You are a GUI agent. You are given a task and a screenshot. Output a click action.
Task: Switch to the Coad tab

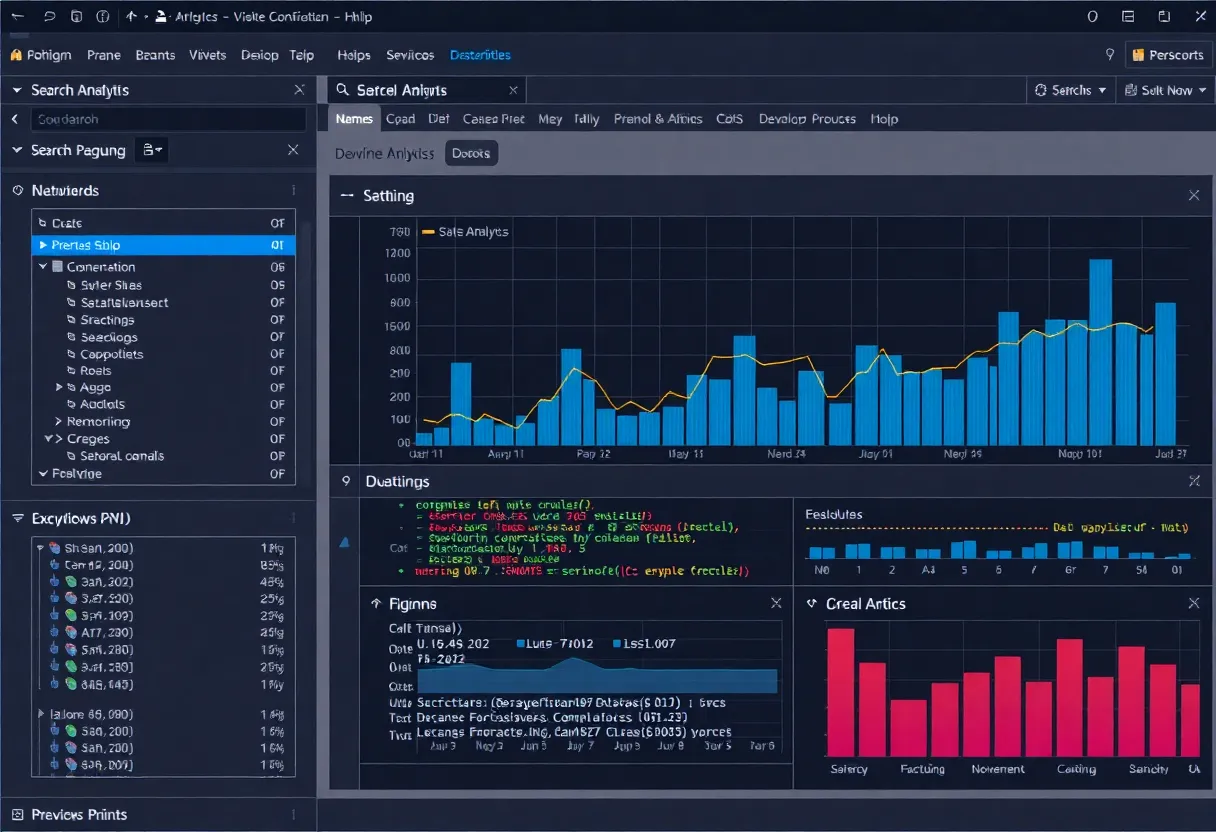[x=400, y=118]
